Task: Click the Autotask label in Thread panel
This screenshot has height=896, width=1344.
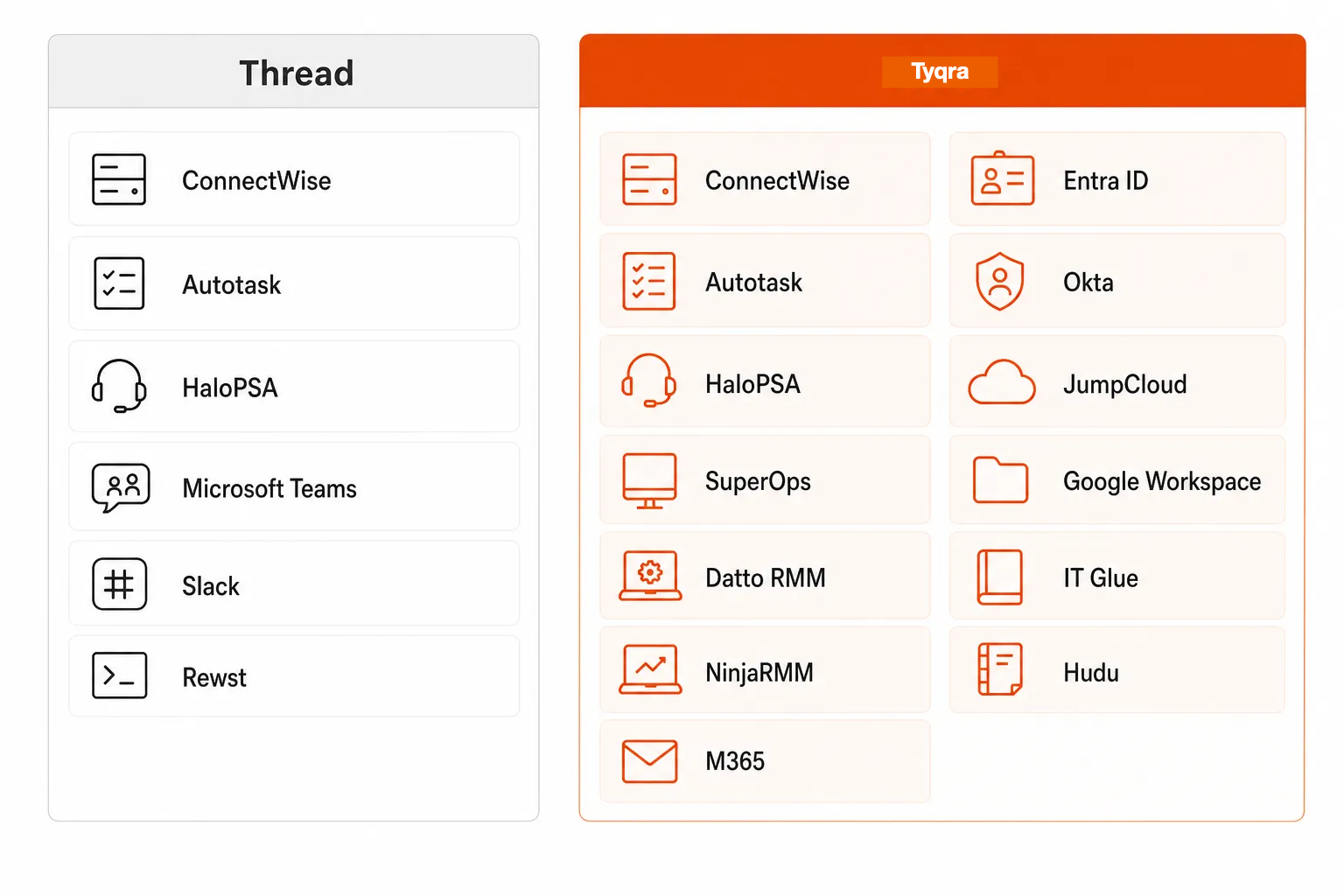Action: coord(232,285)
